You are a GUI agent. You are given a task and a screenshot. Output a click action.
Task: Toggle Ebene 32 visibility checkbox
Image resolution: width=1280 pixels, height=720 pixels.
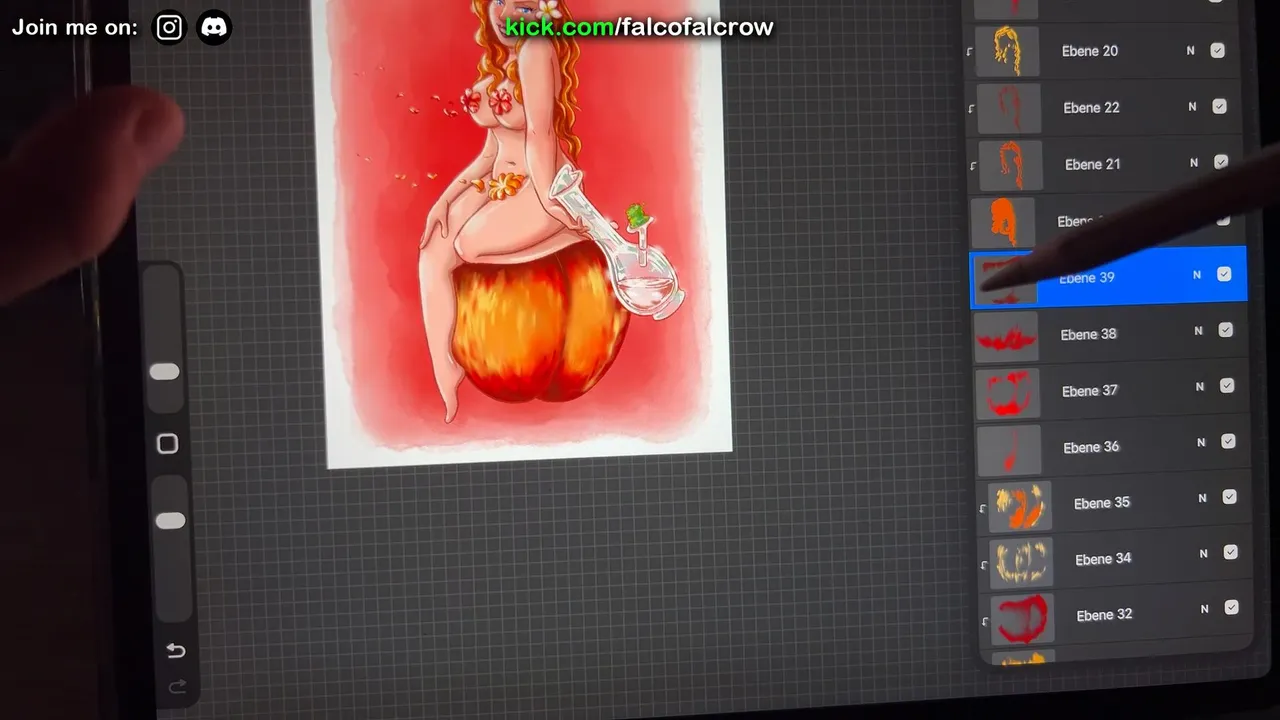click(1231, 607)
